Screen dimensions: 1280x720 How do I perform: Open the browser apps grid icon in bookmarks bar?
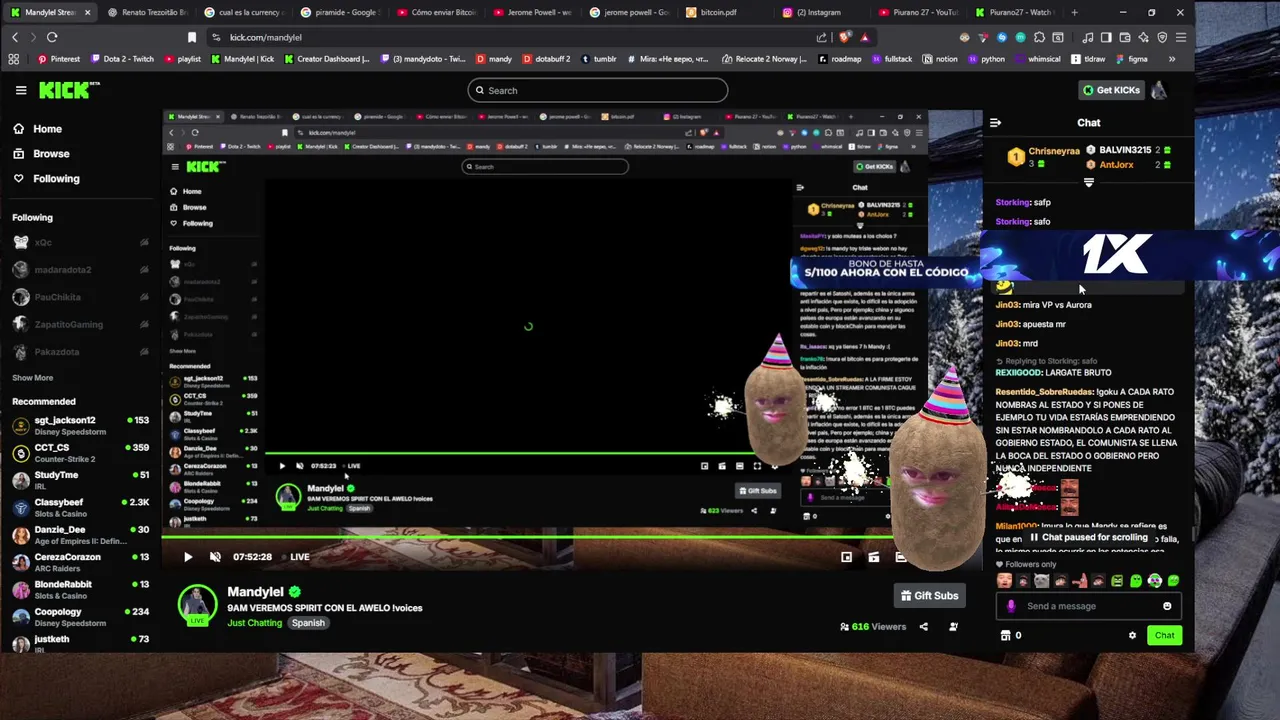point(14,59)
